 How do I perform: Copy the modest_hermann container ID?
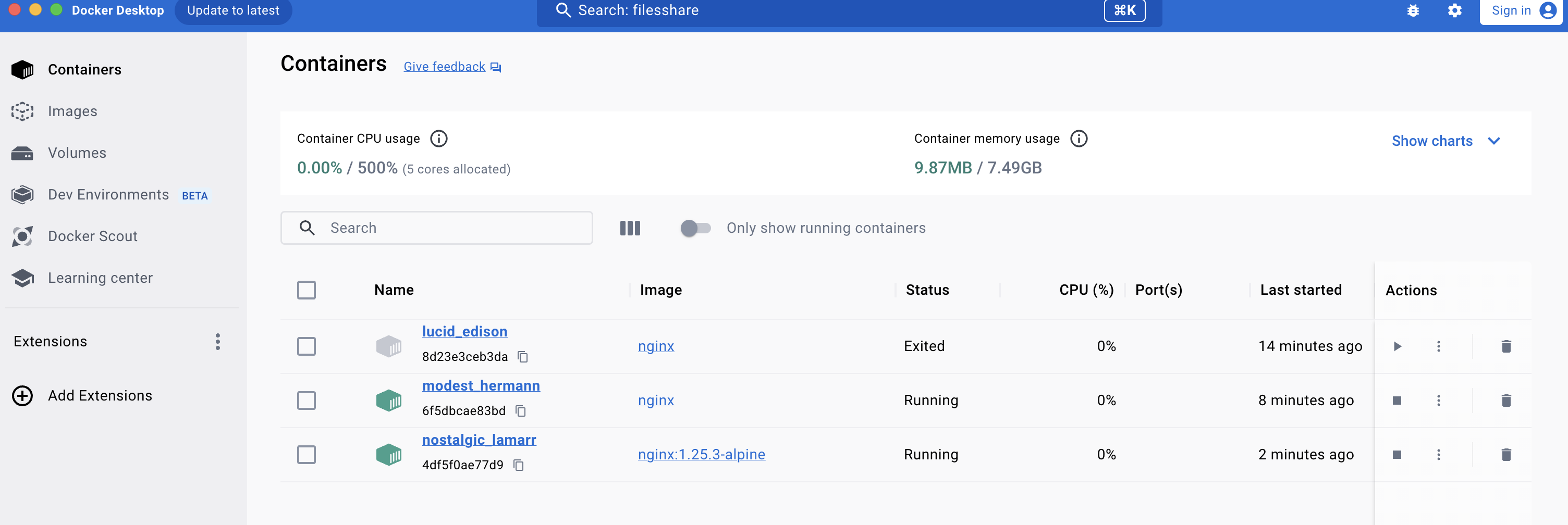click(x=520, y=410)
